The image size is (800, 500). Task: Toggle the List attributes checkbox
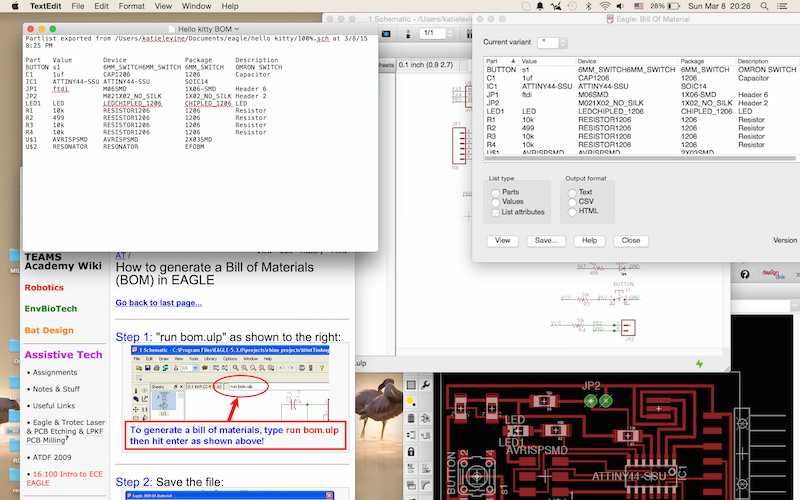coord(495,212)
